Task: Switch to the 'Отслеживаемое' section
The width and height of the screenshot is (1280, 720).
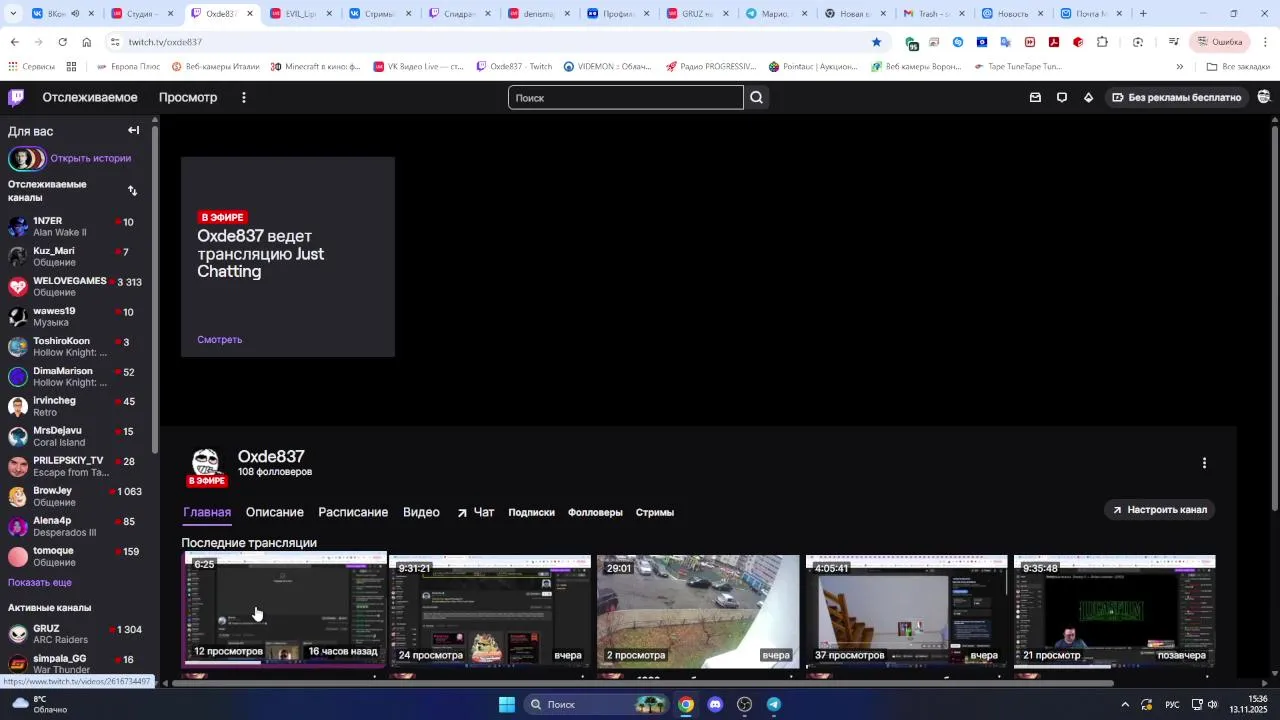Action: 90,97
